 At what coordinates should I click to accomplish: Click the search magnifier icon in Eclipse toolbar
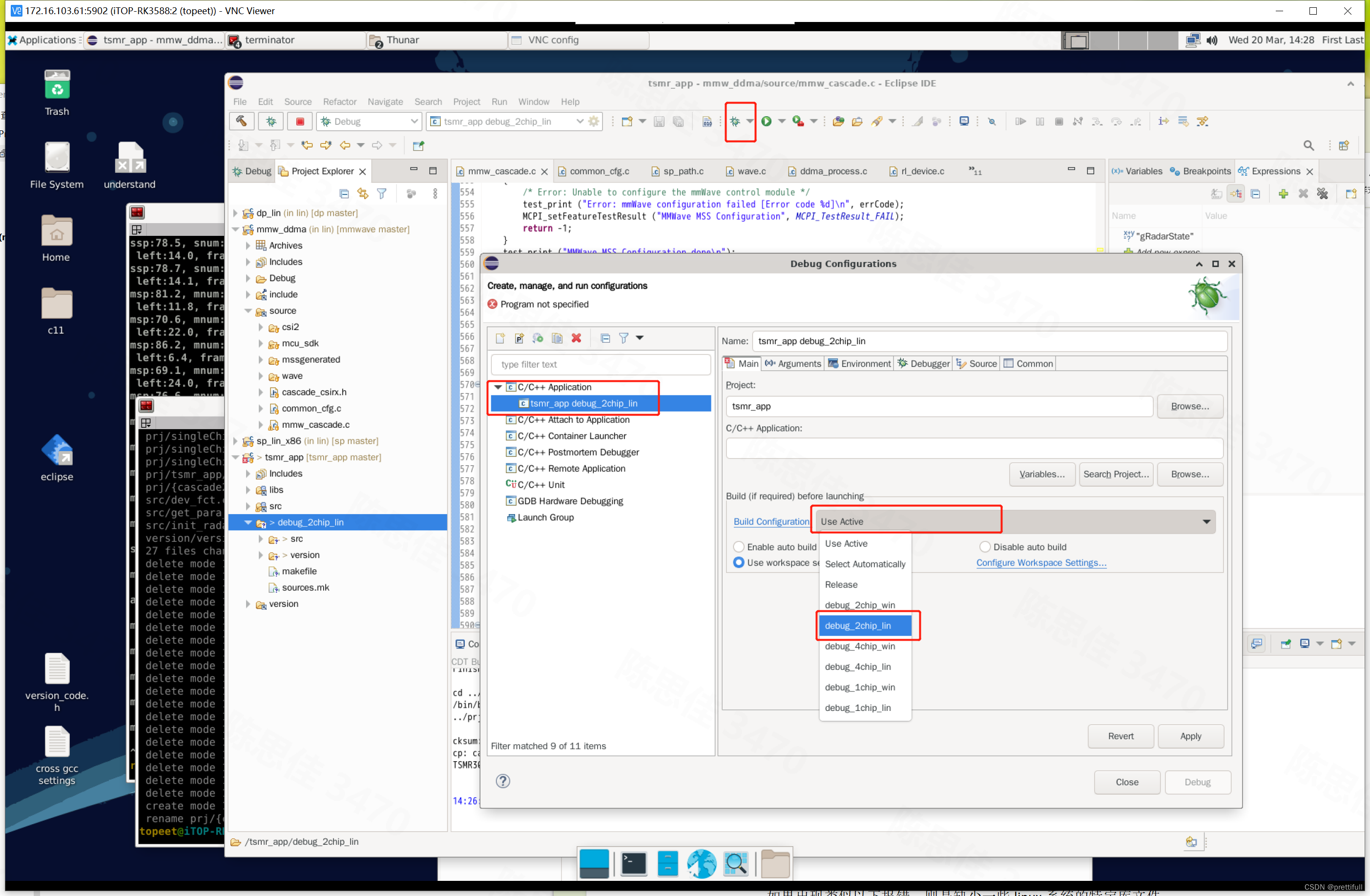click(1308, 146)
